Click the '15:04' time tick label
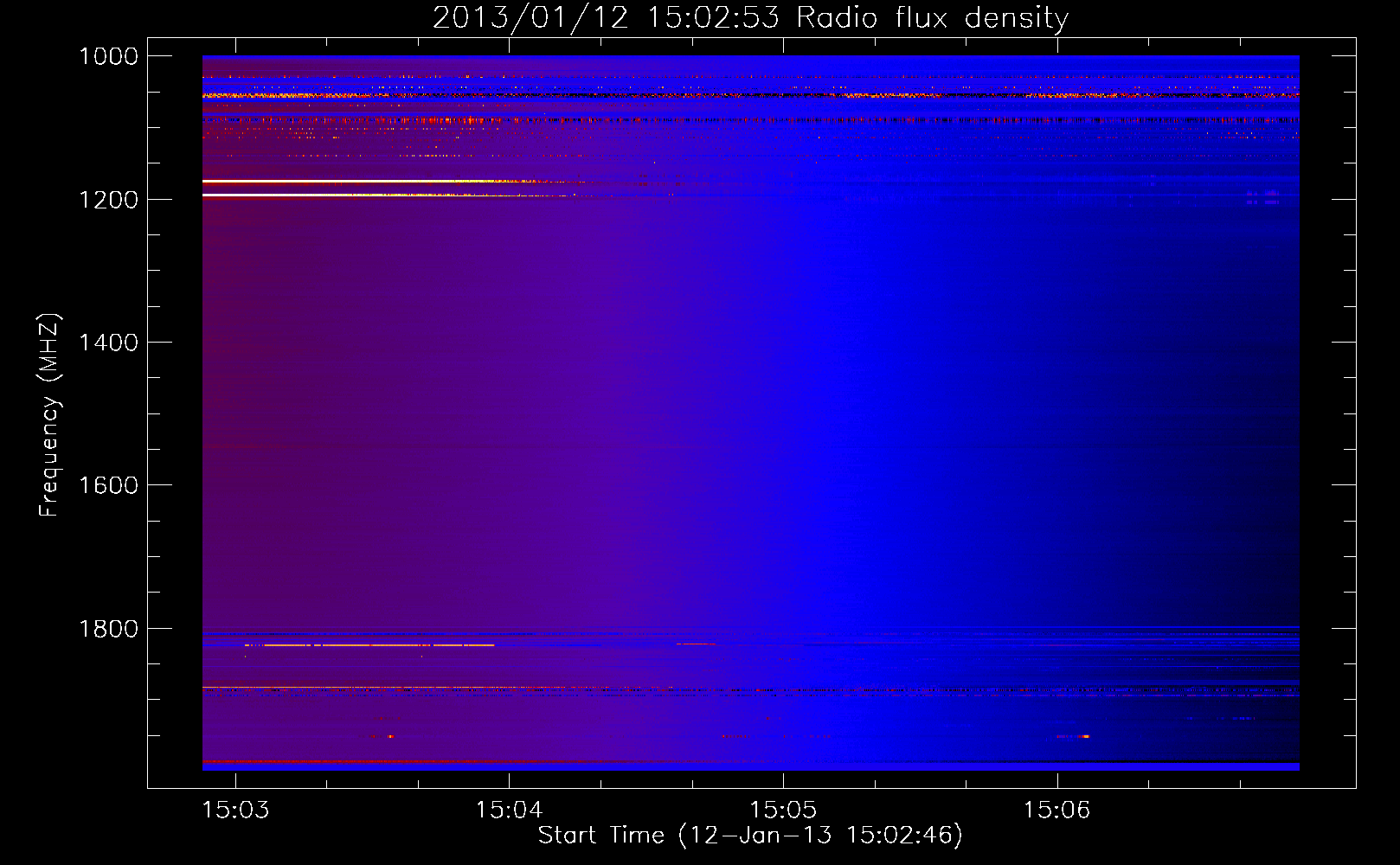Image resolution: width=1400 pixels, height=865 pixels. pos(509,810)
